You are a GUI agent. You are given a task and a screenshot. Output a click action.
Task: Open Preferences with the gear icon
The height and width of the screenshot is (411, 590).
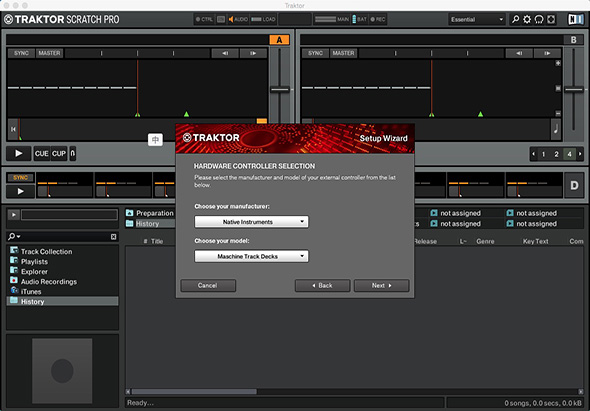(x=527, y=19)
